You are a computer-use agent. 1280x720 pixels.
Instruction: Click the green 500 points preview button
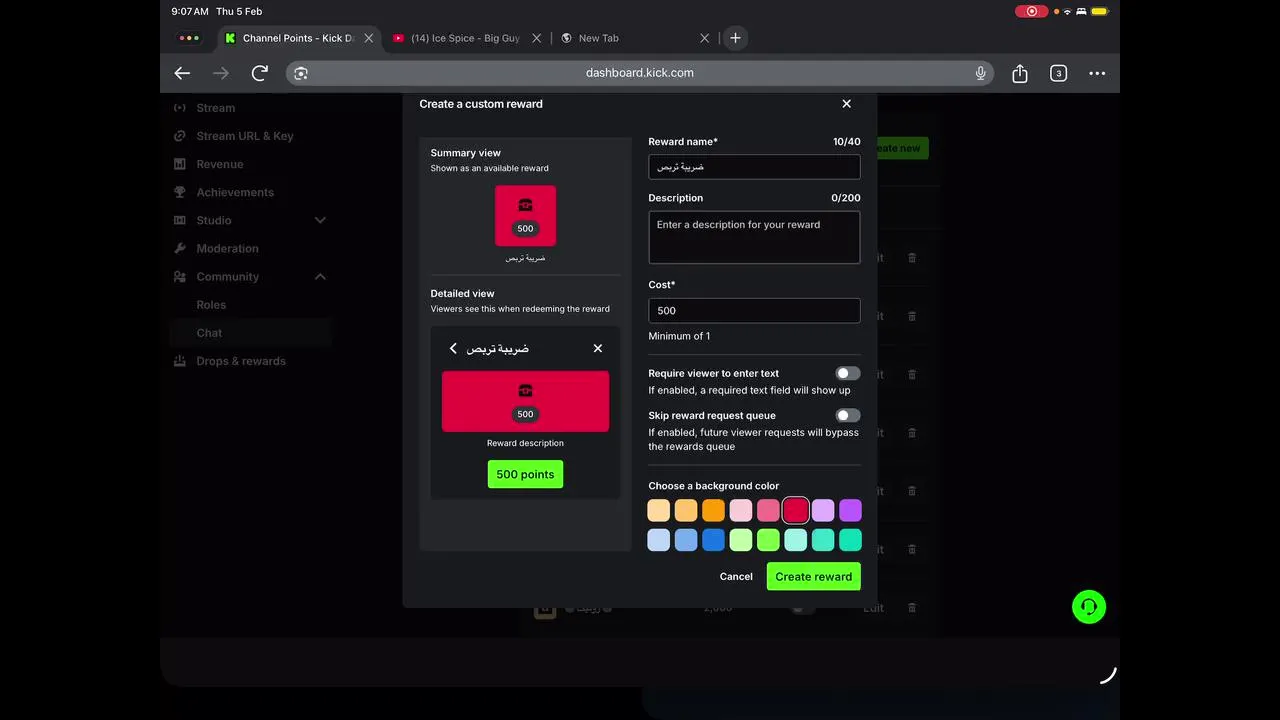(x=525, y=474)
